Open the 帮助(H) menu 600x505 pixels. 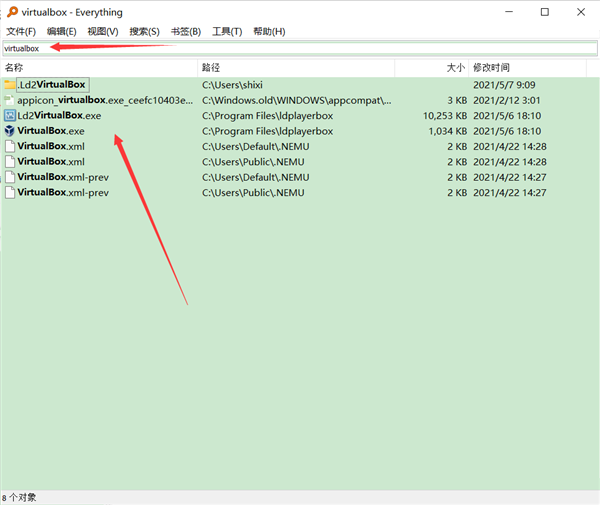[269, 32]
